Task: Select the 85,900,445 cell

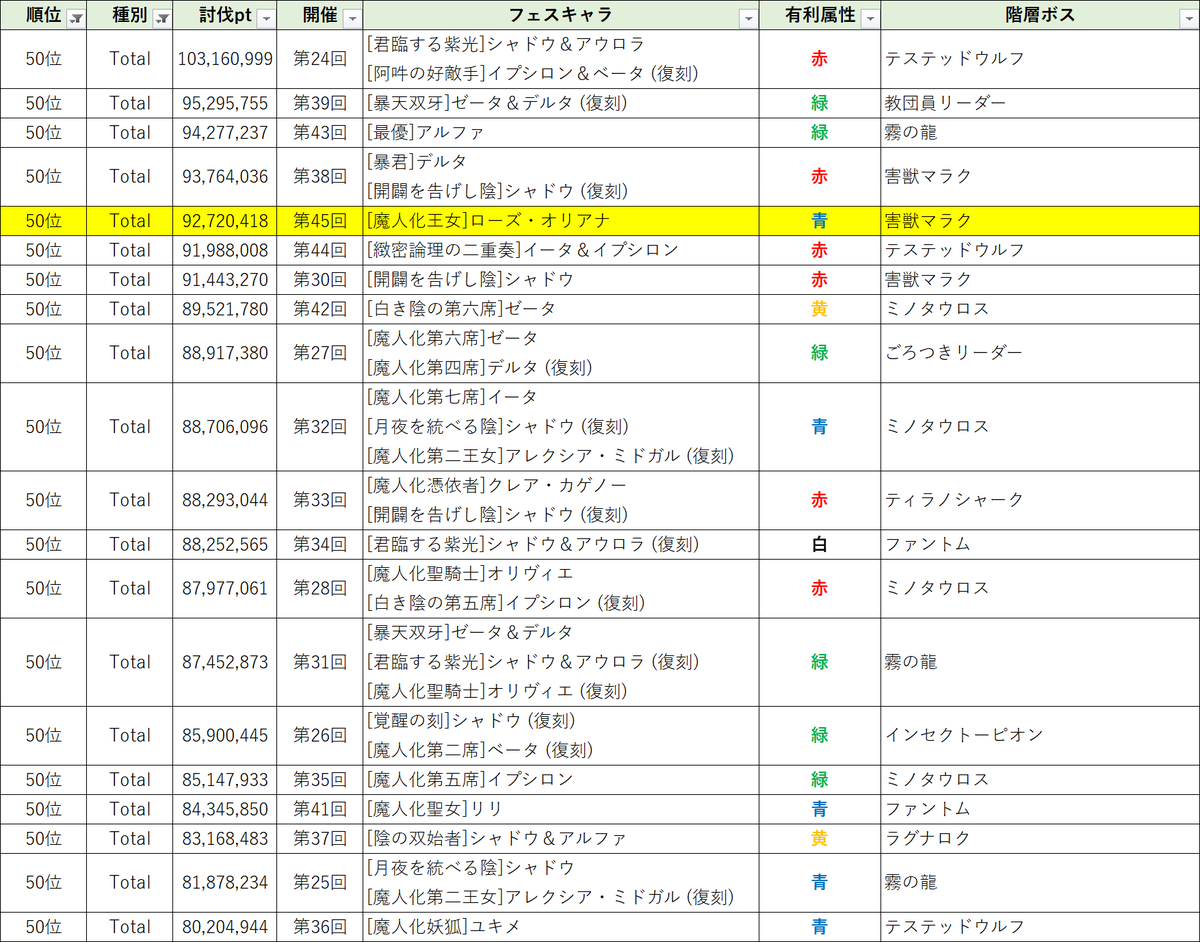Action: coord(224,735)
